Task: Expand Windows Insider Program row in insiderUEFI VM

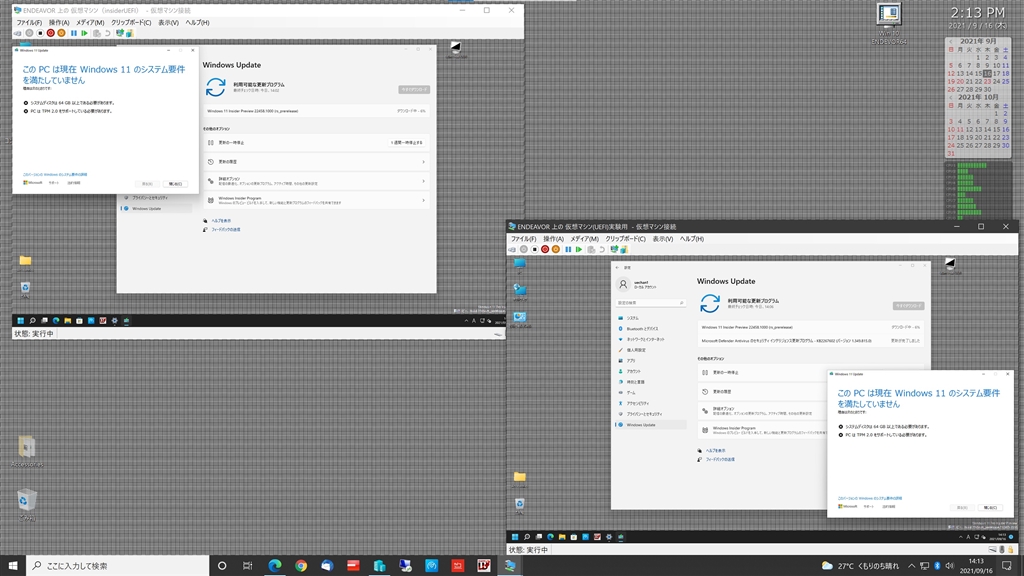Action: coord(316,200)
